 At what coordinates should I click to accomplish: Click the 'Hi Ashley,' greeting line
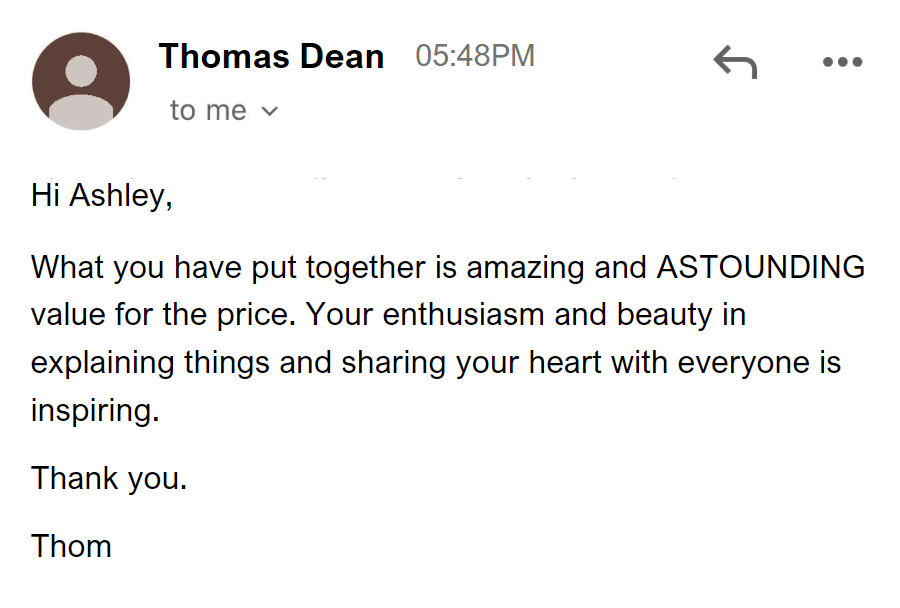[102, 195]
